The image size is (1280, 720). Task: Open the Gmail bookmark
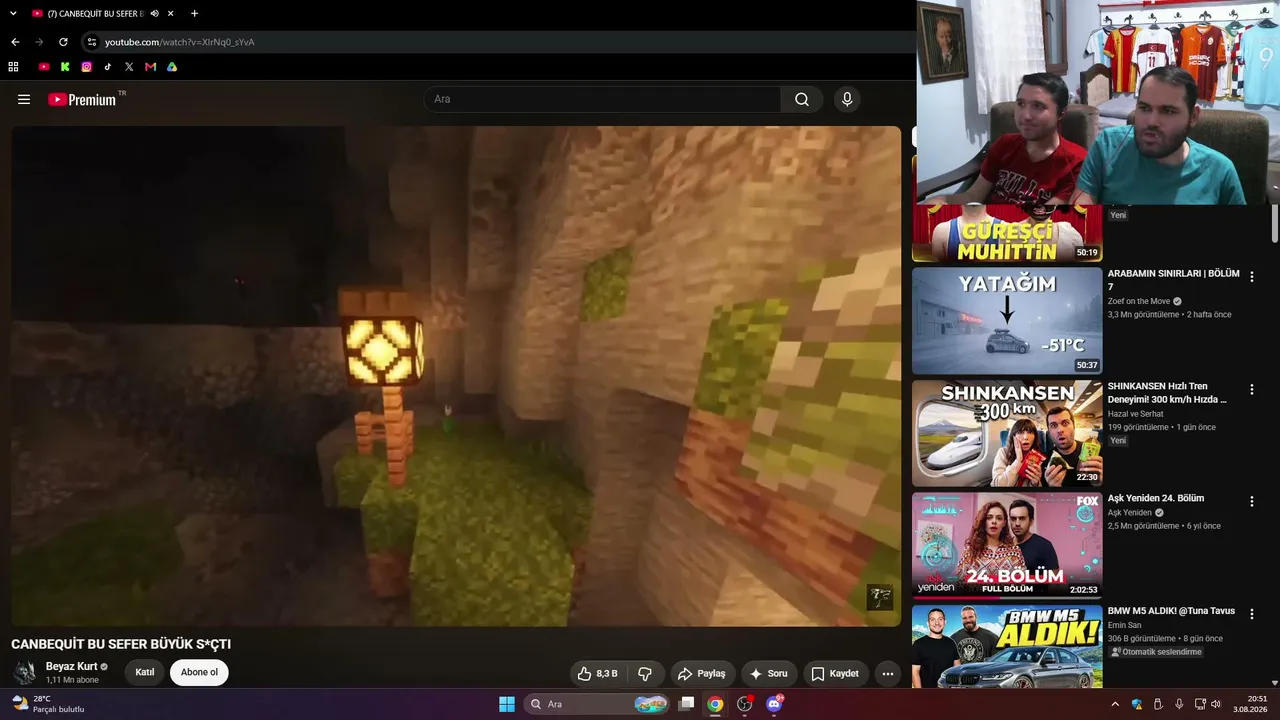(x=150, y=67)
